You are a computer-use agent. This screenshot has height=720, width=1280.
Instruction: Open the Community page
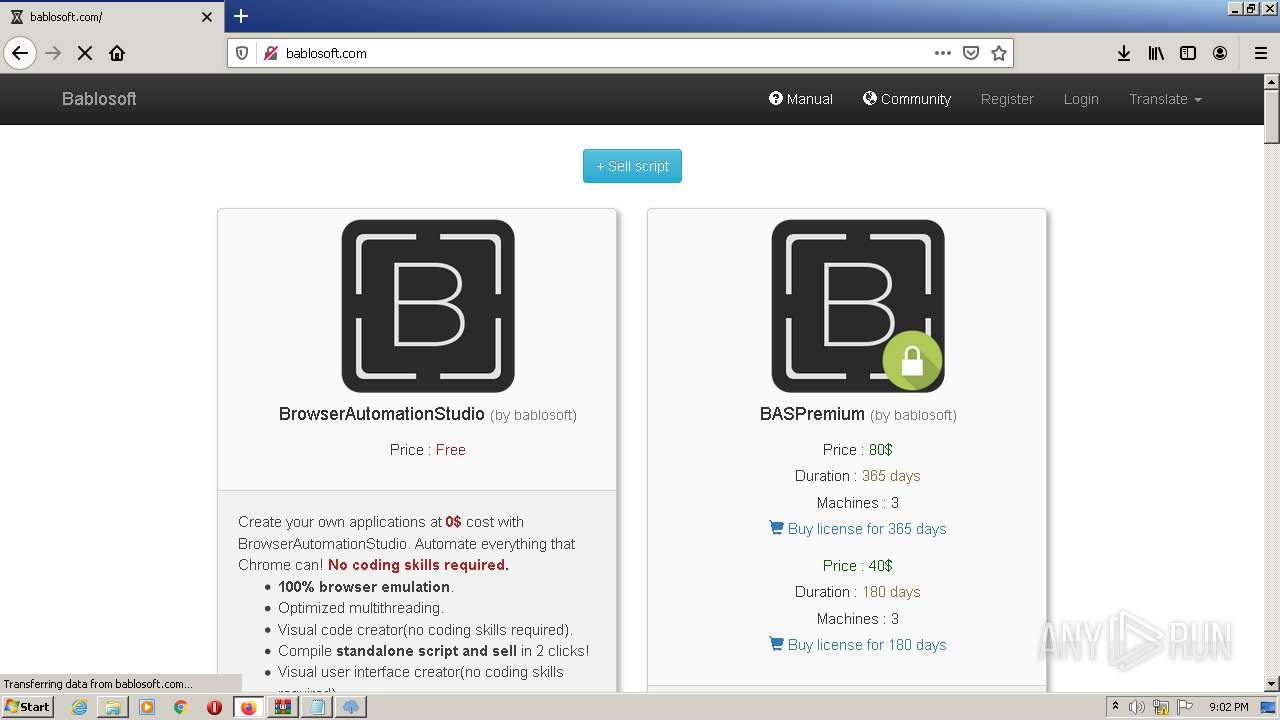907,99
